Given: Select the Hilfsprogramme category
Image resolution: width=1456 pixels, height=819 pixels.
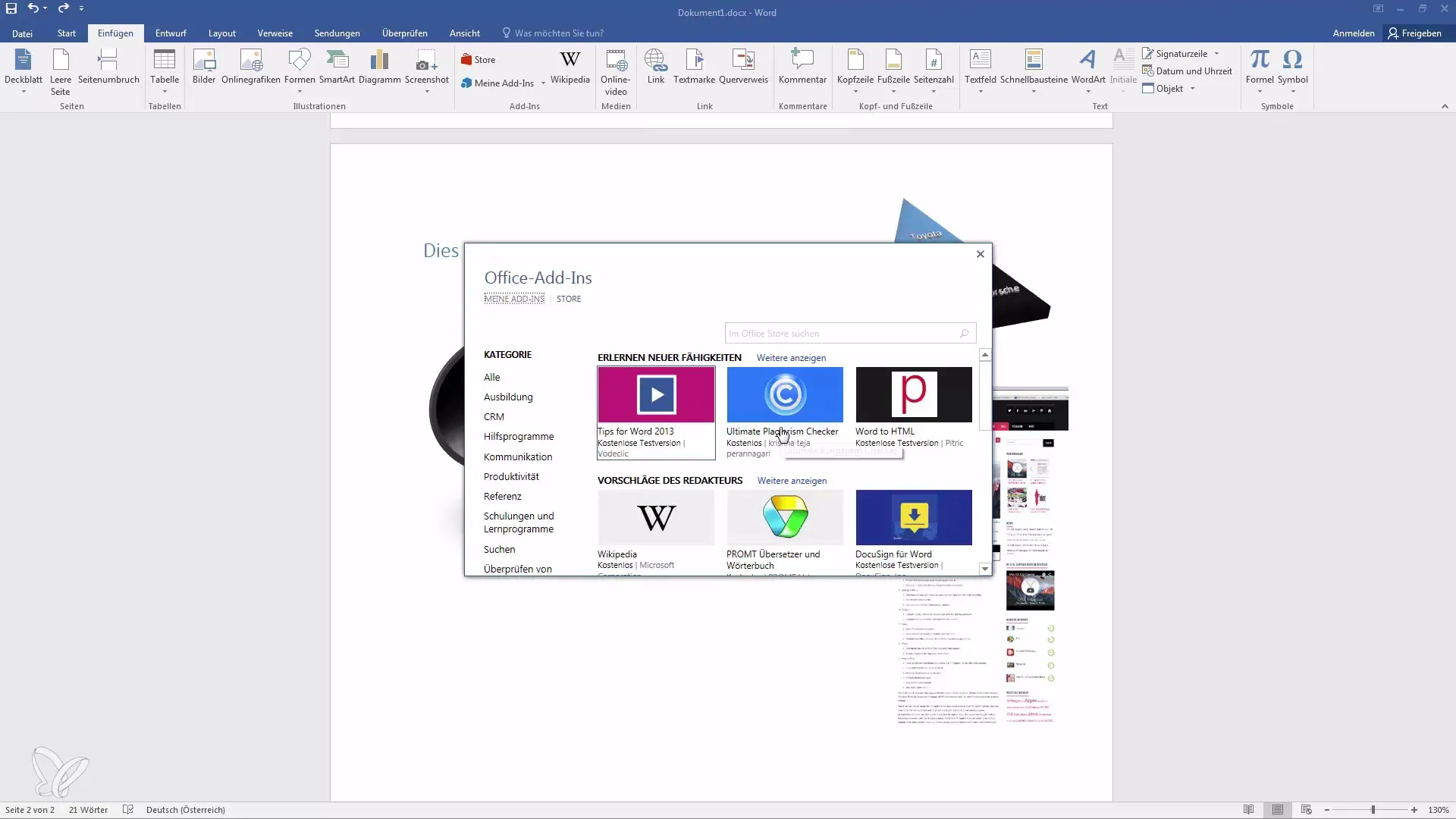Looking at the screenshot, I should click(519, 436).
